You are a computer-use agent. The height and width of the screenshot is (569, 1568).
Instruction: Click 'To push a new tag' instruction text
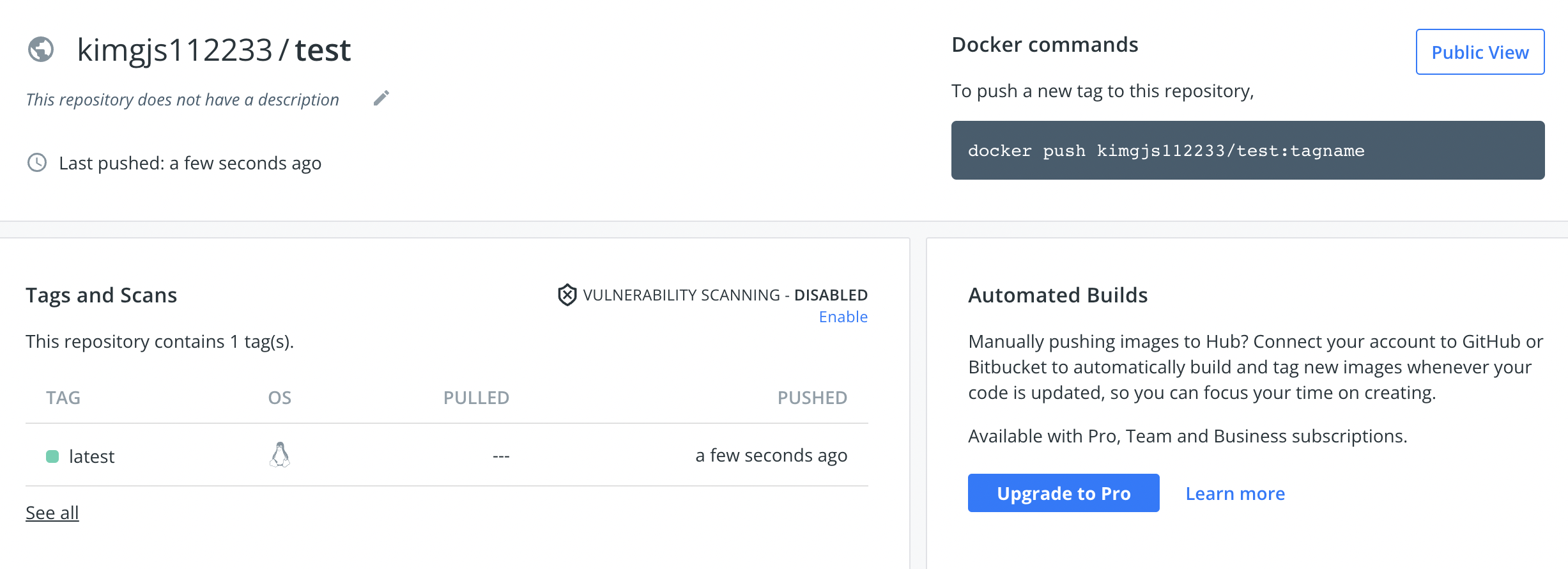tap(1103, 91)
